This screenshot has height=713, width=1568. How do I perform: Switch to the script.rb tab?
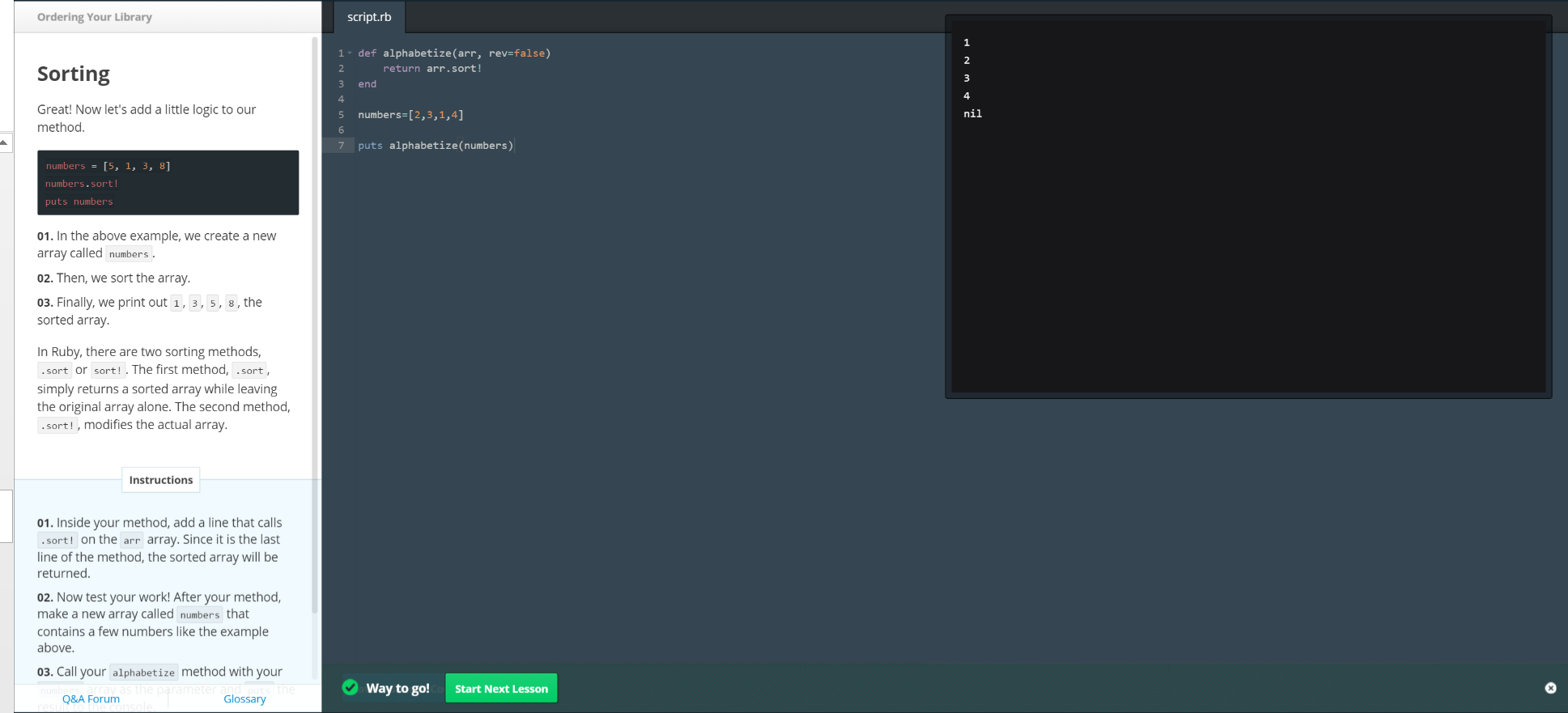pos(369,17)
